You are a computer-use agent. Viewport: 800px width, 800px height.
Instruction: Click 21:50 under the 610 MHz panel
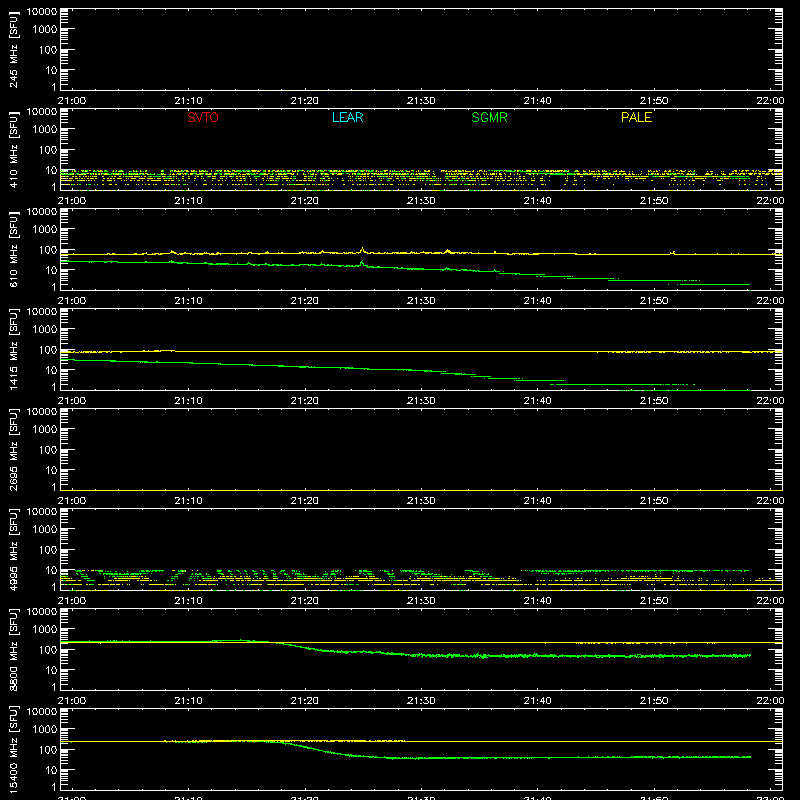[x=654, y=301]
